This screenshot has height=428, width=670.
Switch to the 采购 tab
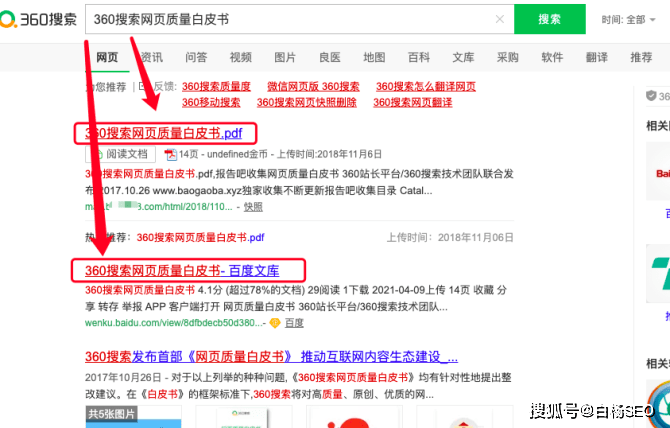(x=508, y=57)
